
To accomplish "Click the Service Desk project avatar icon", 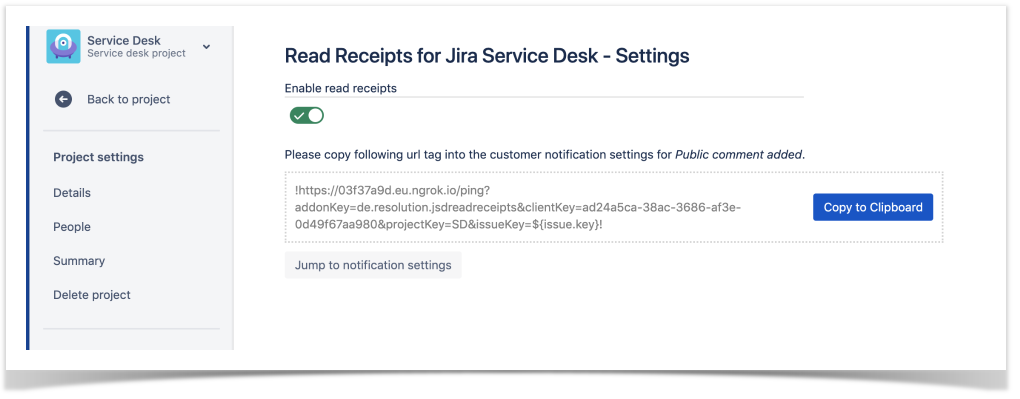I will click(x=63, y=46).
